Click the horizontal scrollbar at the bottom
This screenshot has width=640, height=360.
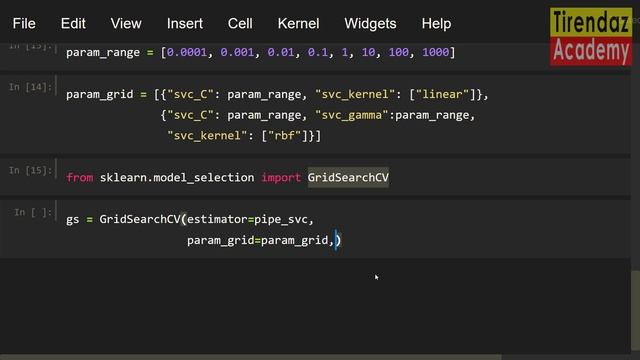point(251,357)
